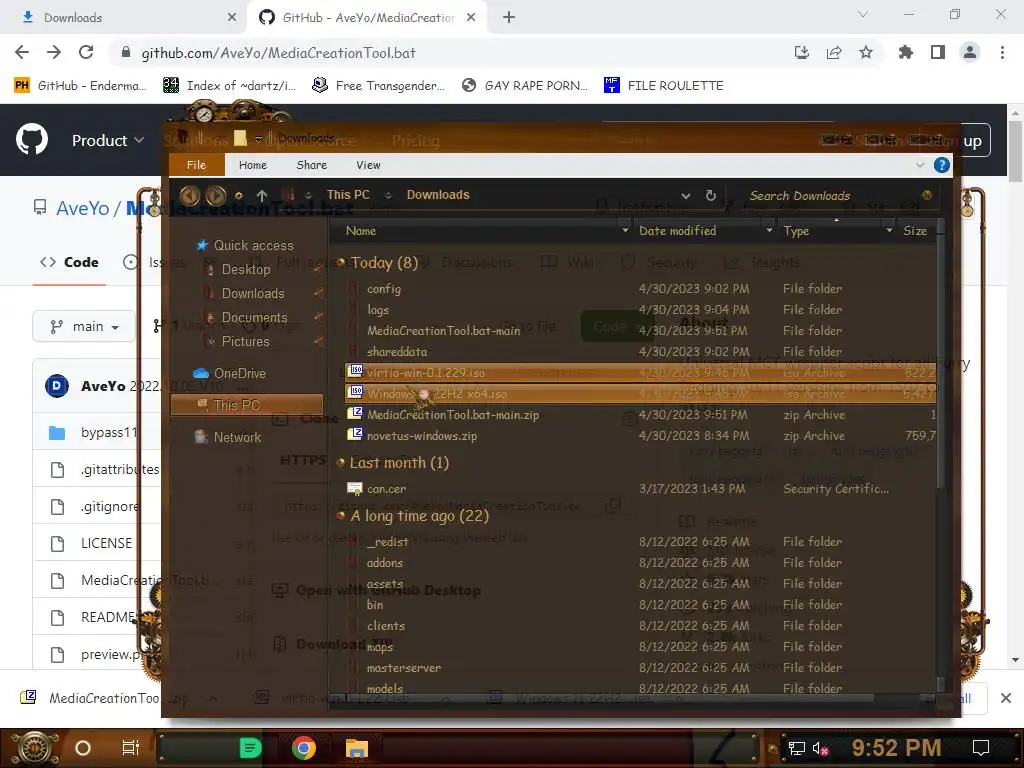The image size is (1024, 768).
Task: Select Desktop under Quick access
Action: (x=246, y=269)
